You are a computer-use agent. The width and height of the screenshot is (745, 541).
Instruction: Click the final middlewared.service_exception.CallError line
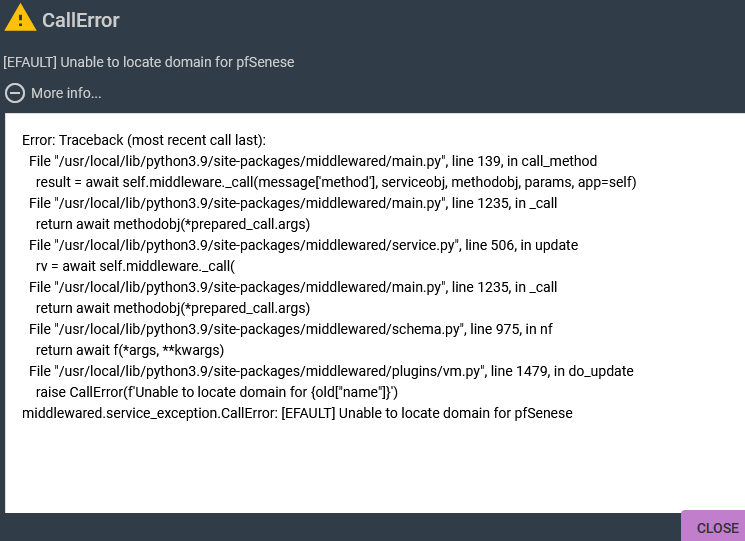[x=297, y=413]
